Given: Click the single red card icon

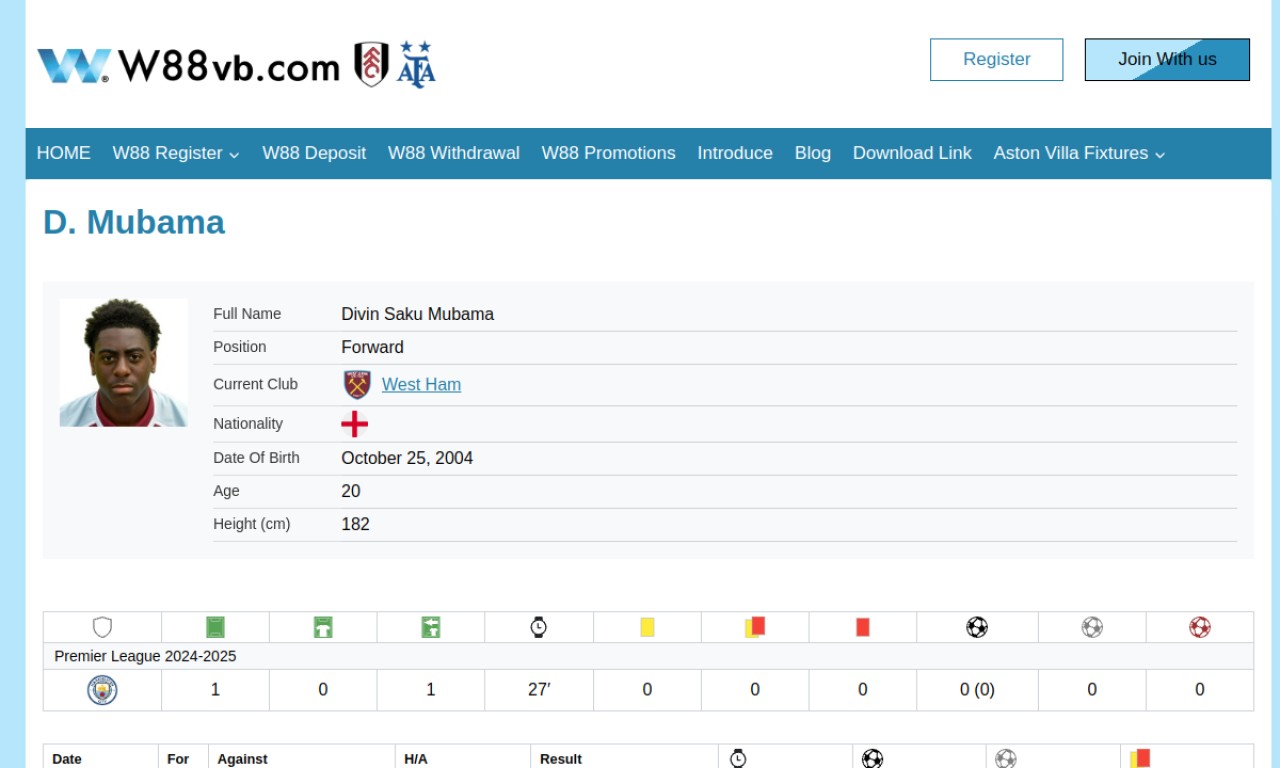Looking at the screenshot, I should point(863,627).
